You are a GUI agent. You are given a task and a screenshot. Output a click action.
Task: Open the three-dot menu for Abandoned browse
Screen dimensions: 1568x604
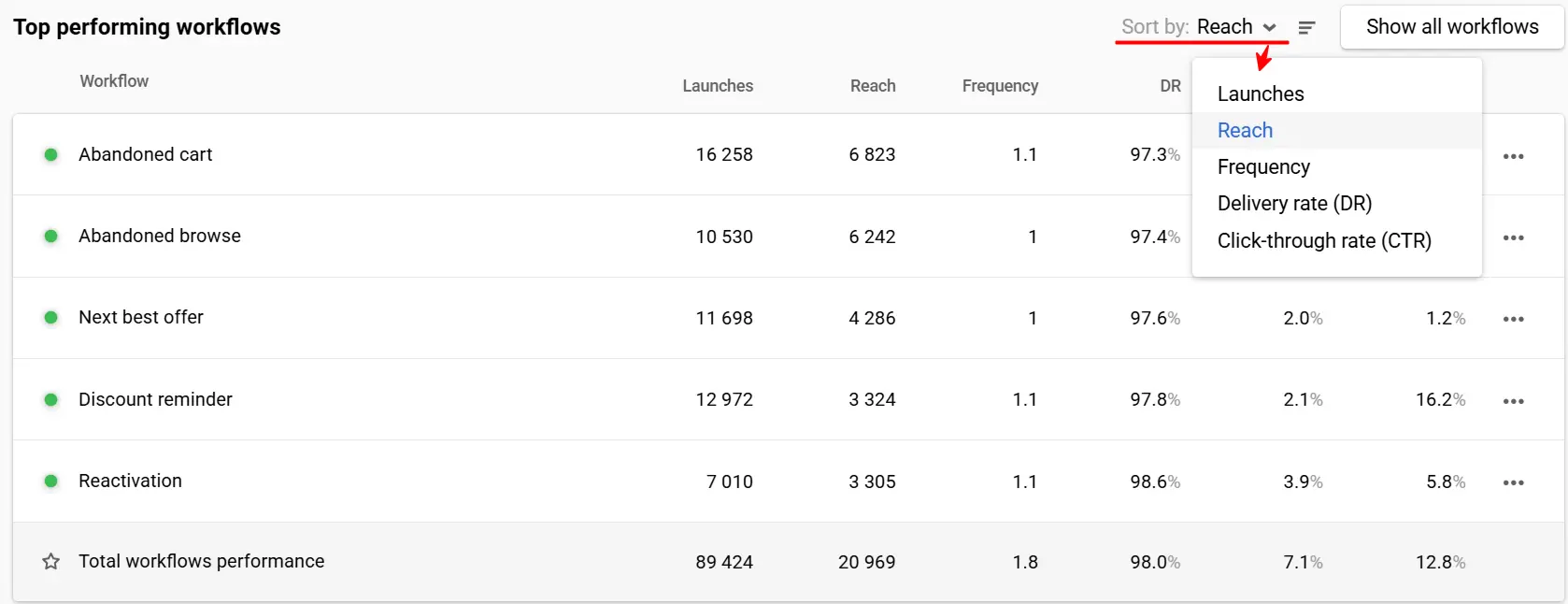coord(1514,237)
